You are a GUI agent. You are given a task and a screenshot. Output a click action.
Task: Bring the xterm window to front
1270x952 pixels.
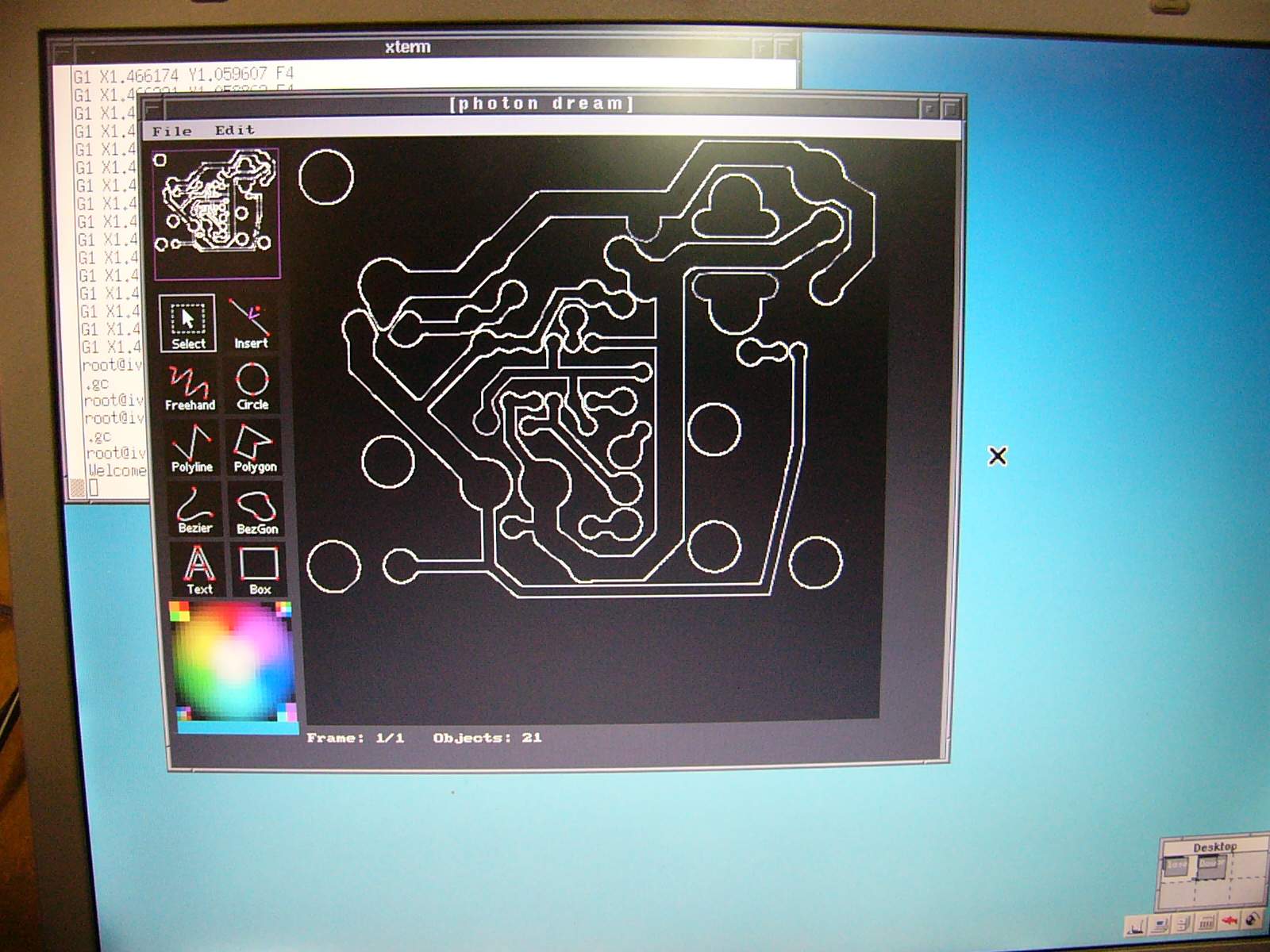click(x=407, y=48)
